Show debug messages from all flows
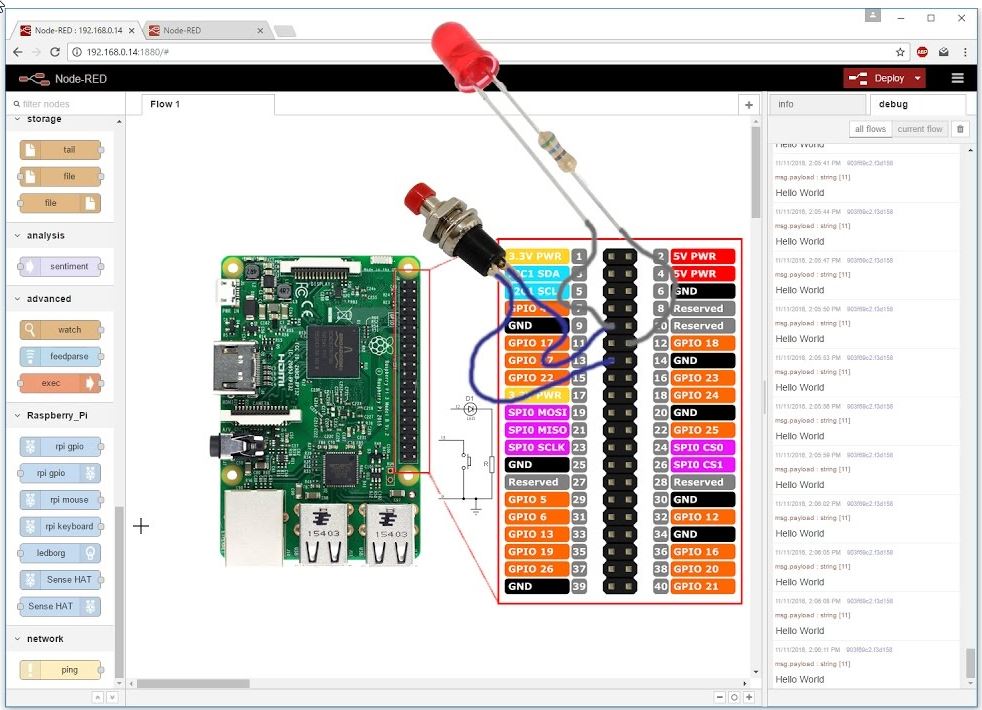 point(870,129)
